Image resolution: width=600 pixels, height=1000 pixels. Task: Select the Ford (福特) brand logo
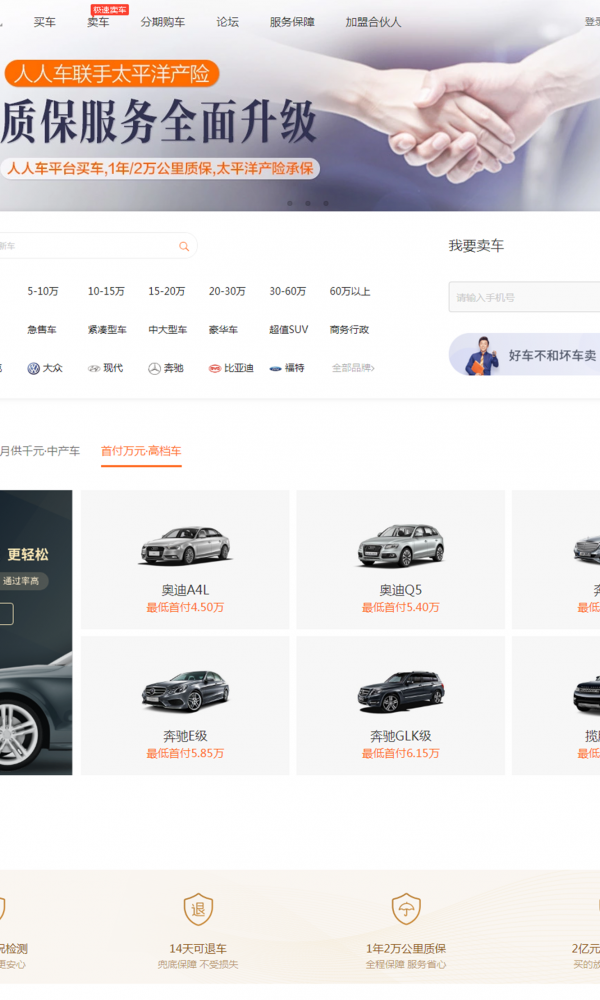tap(275, 368)
